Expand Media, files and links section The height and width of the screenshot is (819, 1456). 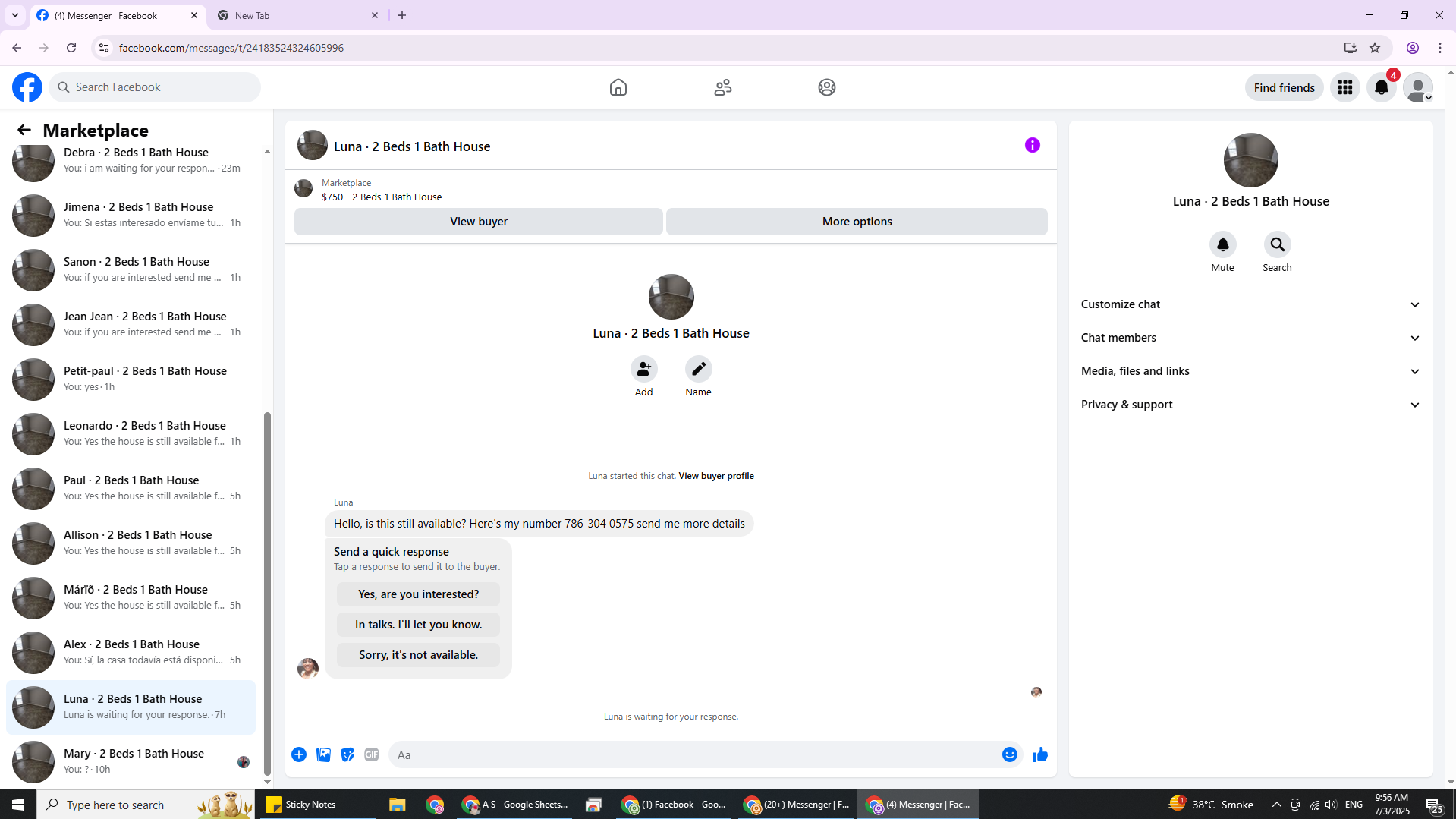point(1250,371)
